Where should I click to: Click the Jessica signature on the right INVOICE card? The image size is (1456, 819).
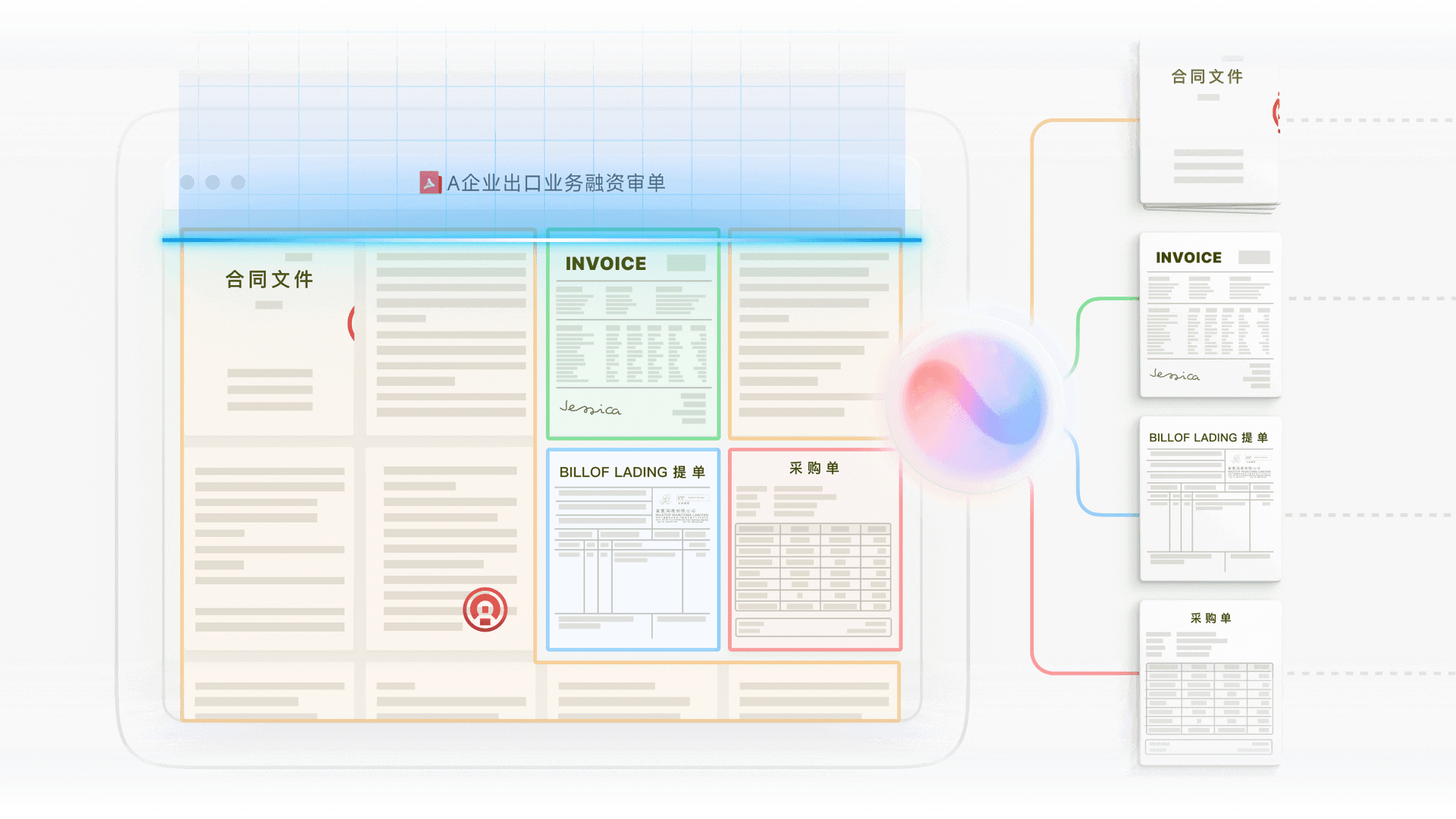(x=1175, y=375)
